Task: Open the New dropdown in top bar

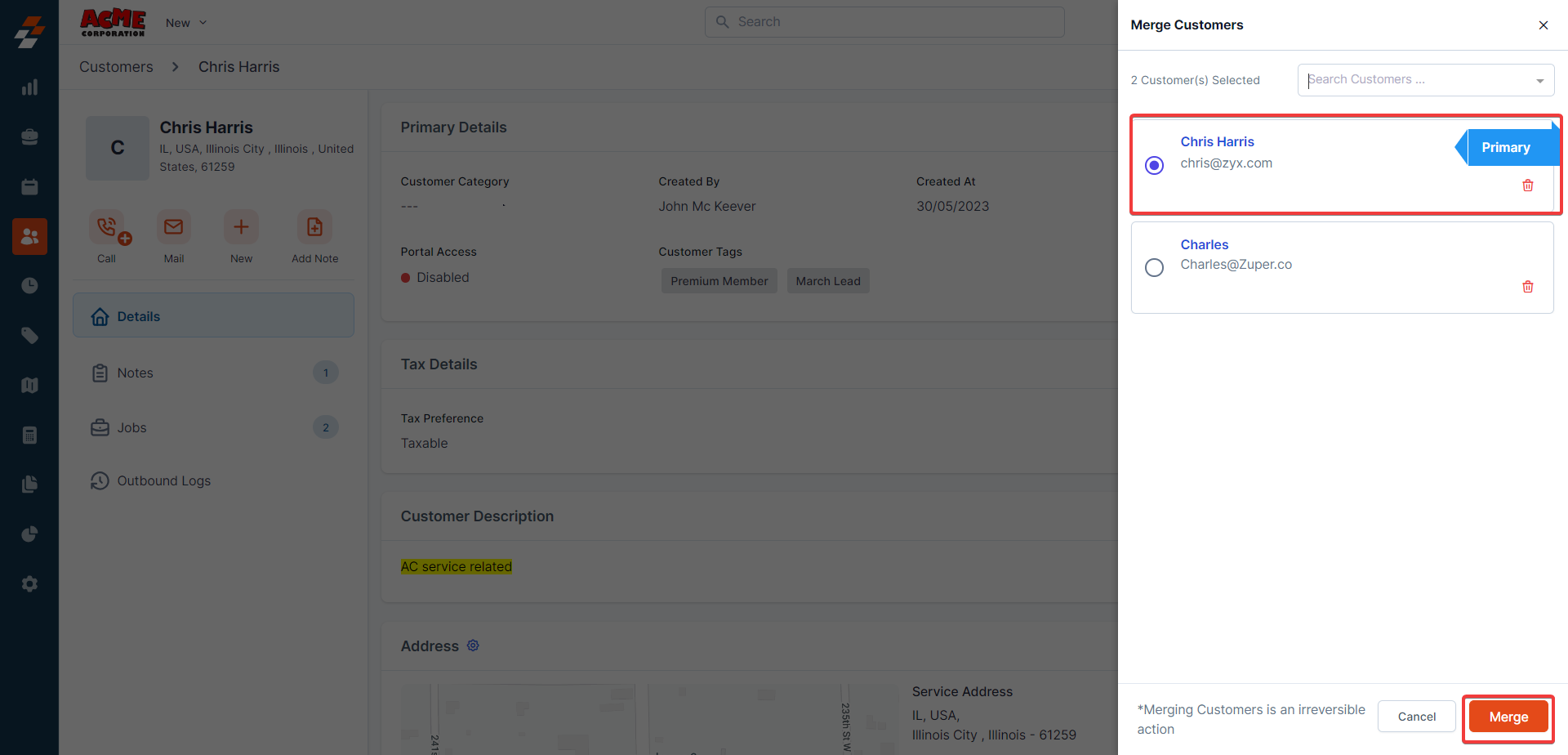Action: click(x=186, y=23)
